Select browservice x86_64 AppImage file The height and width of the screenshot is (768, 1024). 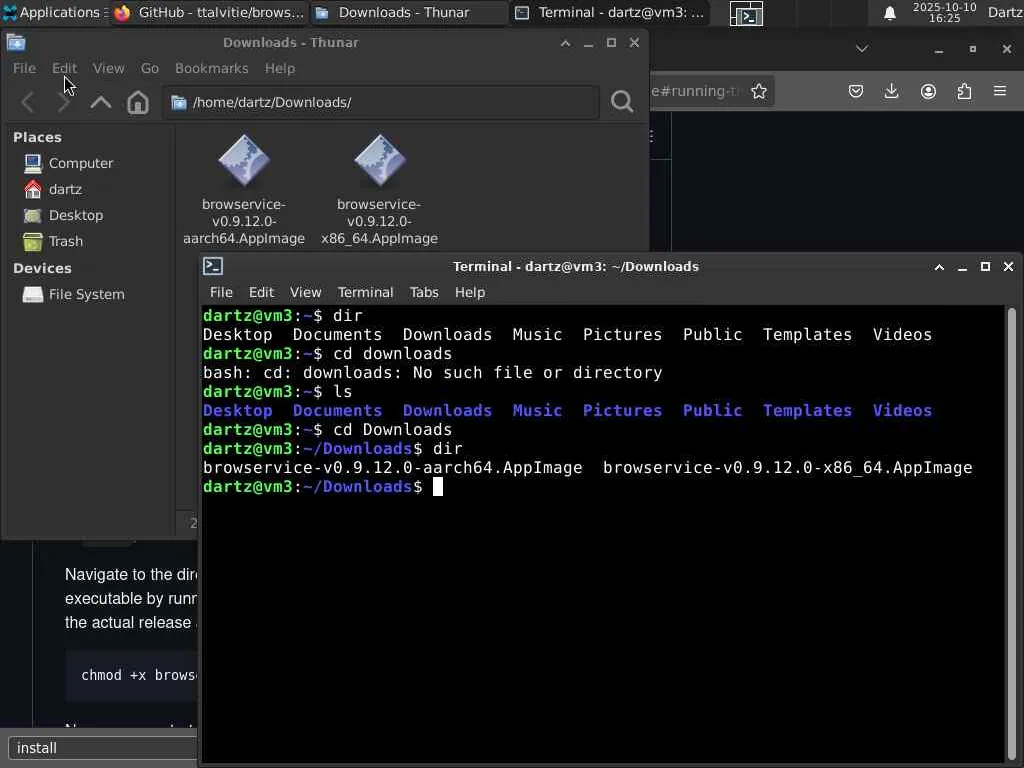[x=379, y=190]
